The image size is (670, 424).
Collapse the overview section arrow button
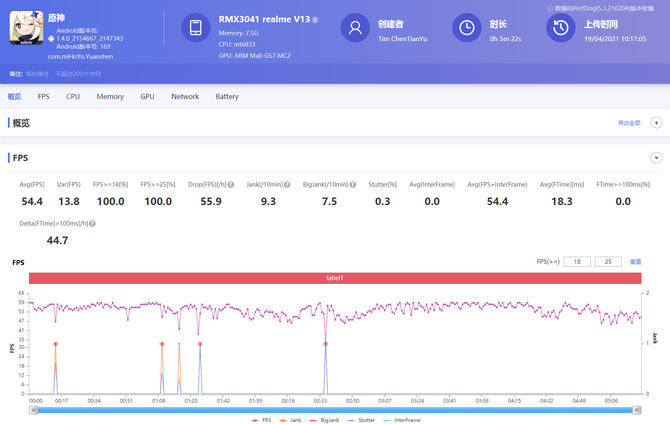click(x=656, y=123)
